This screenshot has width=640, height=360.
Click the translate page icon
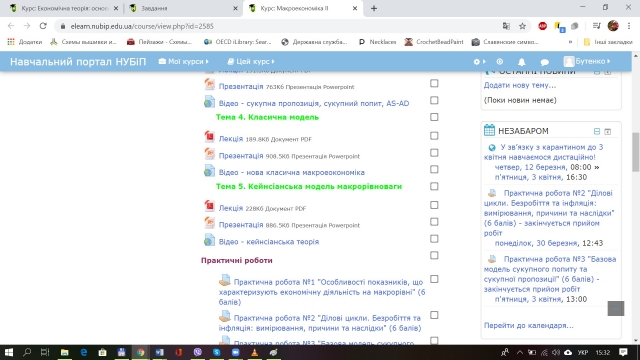click(506, 26)
